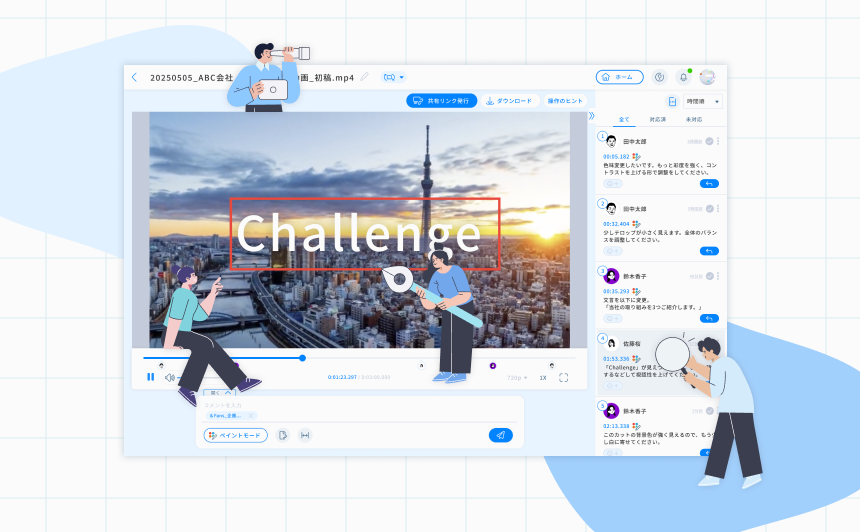This screenshot has width=860, height=532.
Task: Open the notifications bell
Action: click(684, 77)
